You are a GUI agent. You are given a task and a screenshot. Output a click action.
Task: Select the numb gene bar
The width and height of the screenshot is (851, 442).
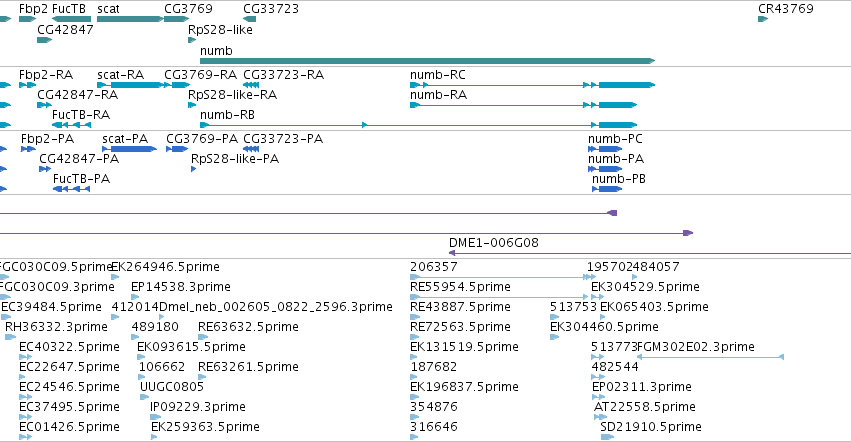point(428,61)
